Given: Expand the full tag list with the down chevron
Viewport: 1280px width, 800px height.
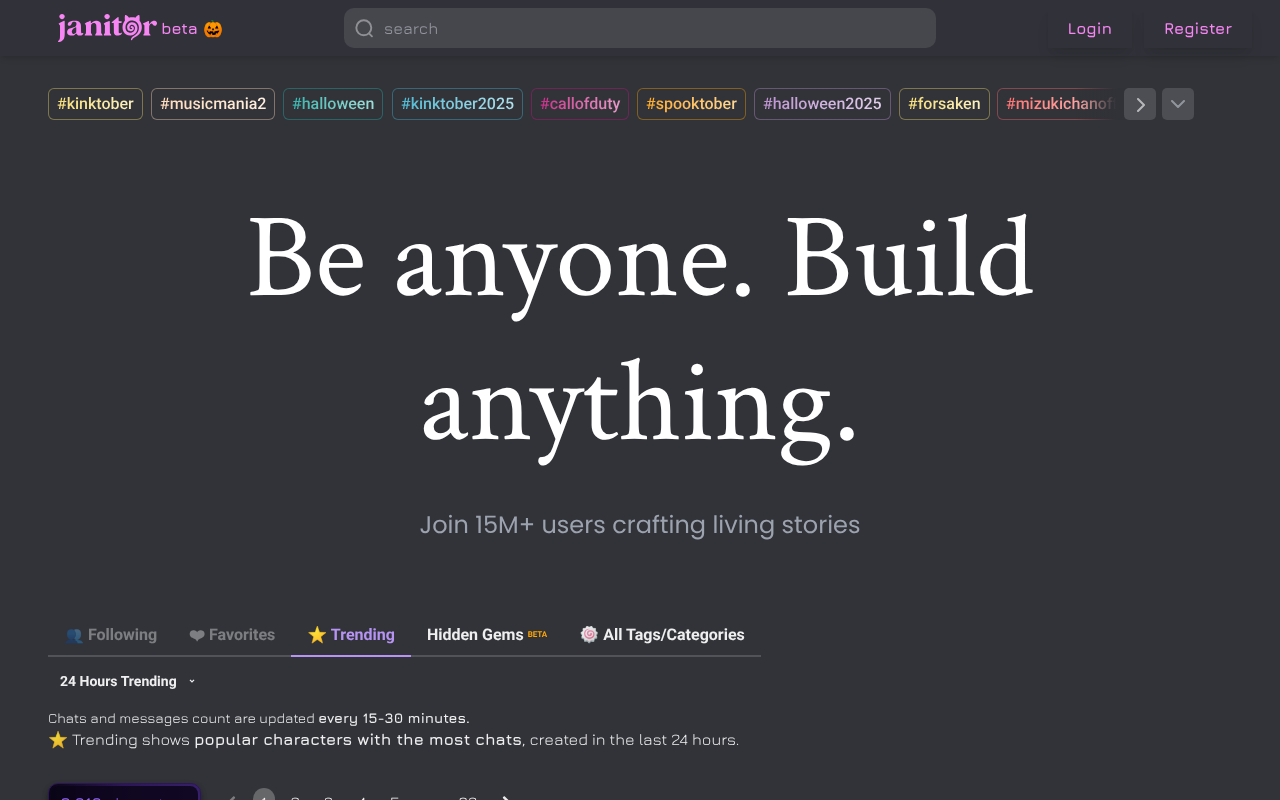Looking at the screenshot, I should [1177, 104].
